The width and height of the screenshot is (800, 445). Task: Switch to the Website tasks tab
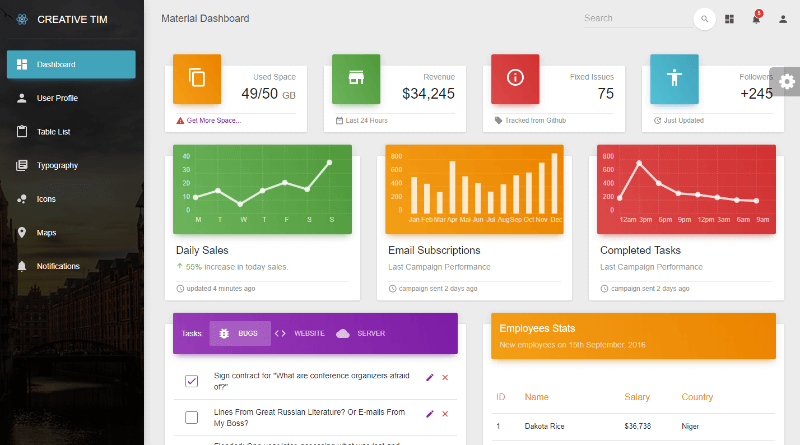click(300, 333)
